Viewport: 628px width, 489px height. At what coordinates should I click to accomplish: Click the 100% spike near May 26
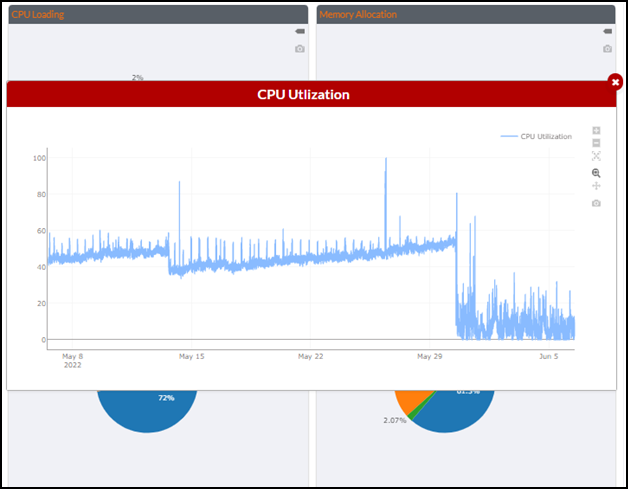point(386,159)
